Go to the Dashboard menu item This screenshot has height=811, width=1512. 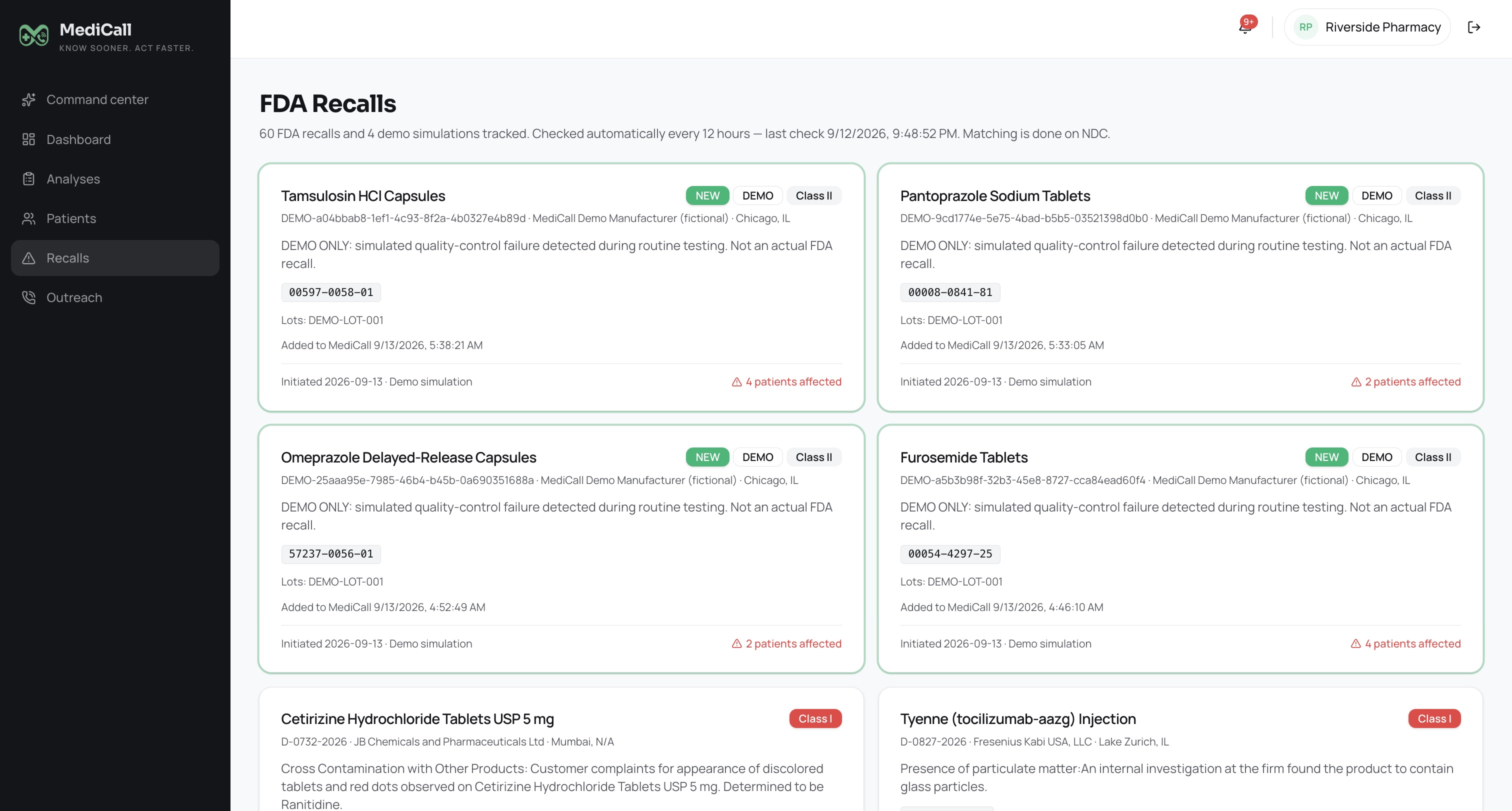[115, 139]
